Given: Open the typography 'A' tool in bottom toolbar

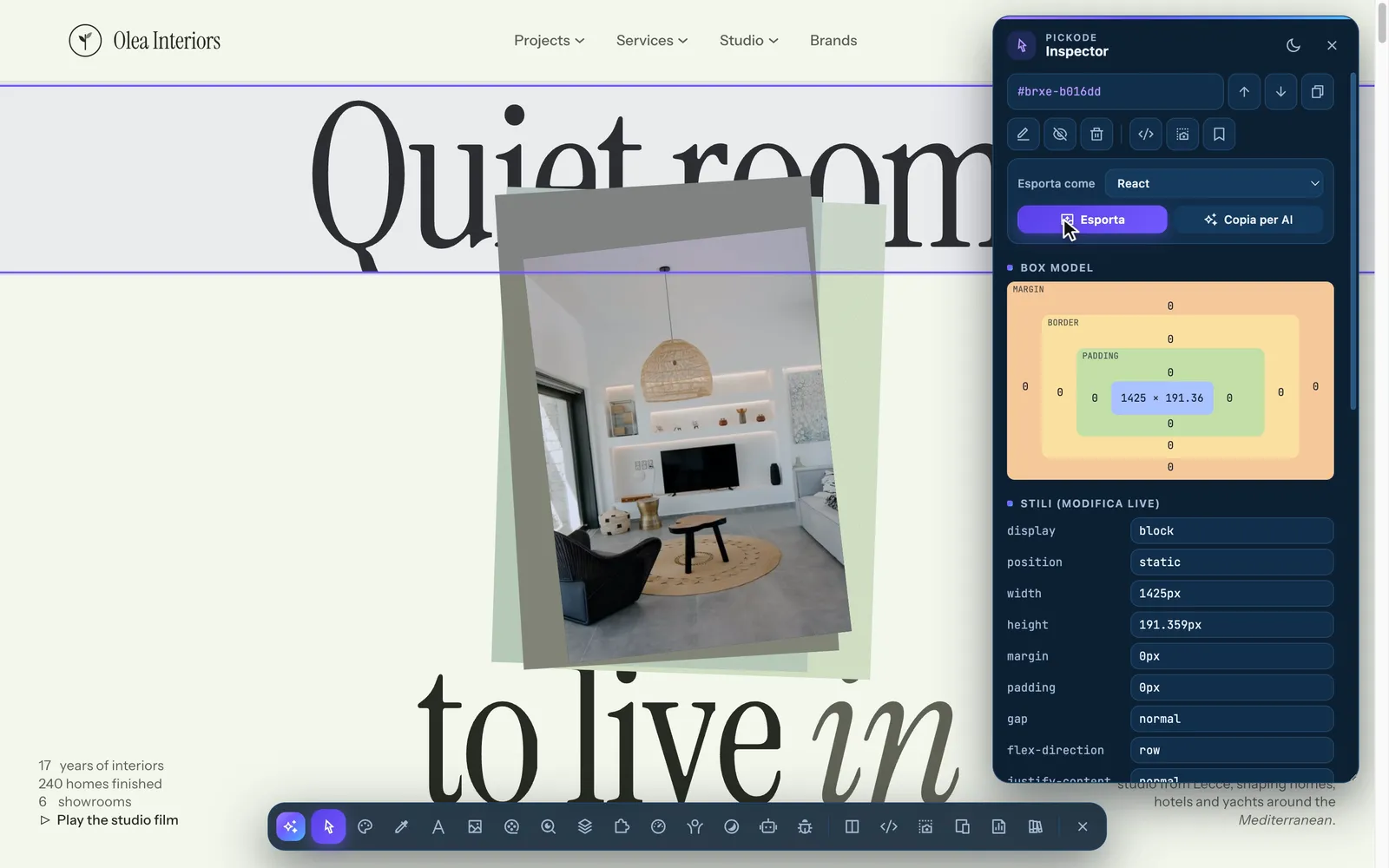Looking at the screenshot, I should [438, 827].
